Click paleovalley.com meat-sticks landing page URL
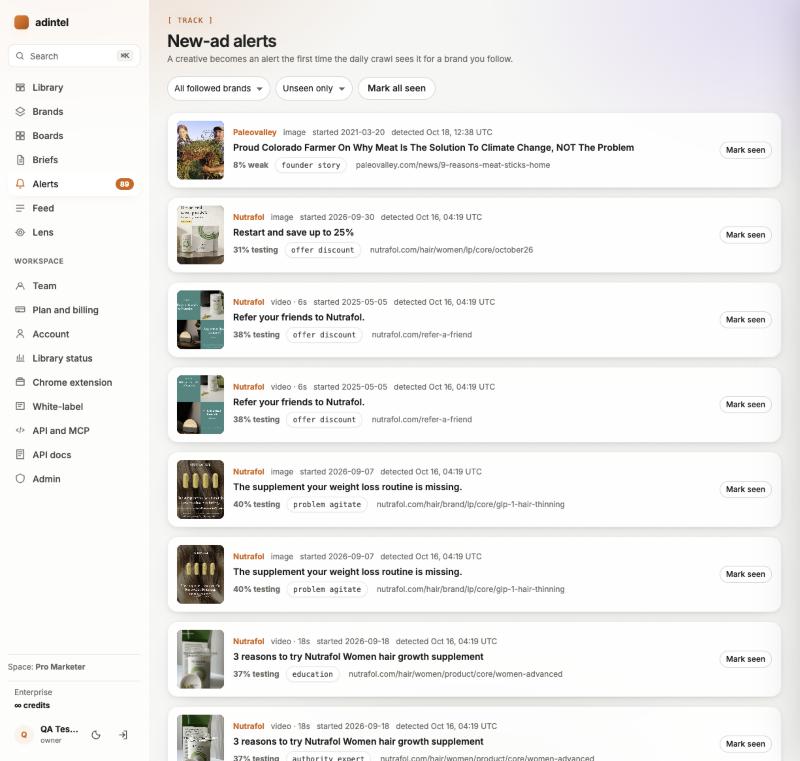Image resolution: width=800 pixels, height=761 pixels. pos(453,165)
